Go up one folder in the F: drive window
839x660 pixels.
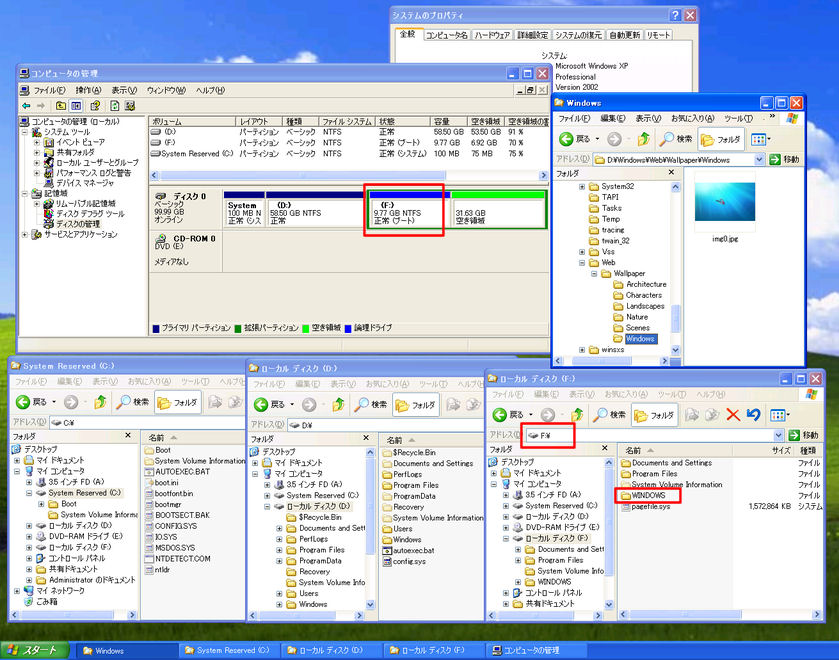click(576, 415)
